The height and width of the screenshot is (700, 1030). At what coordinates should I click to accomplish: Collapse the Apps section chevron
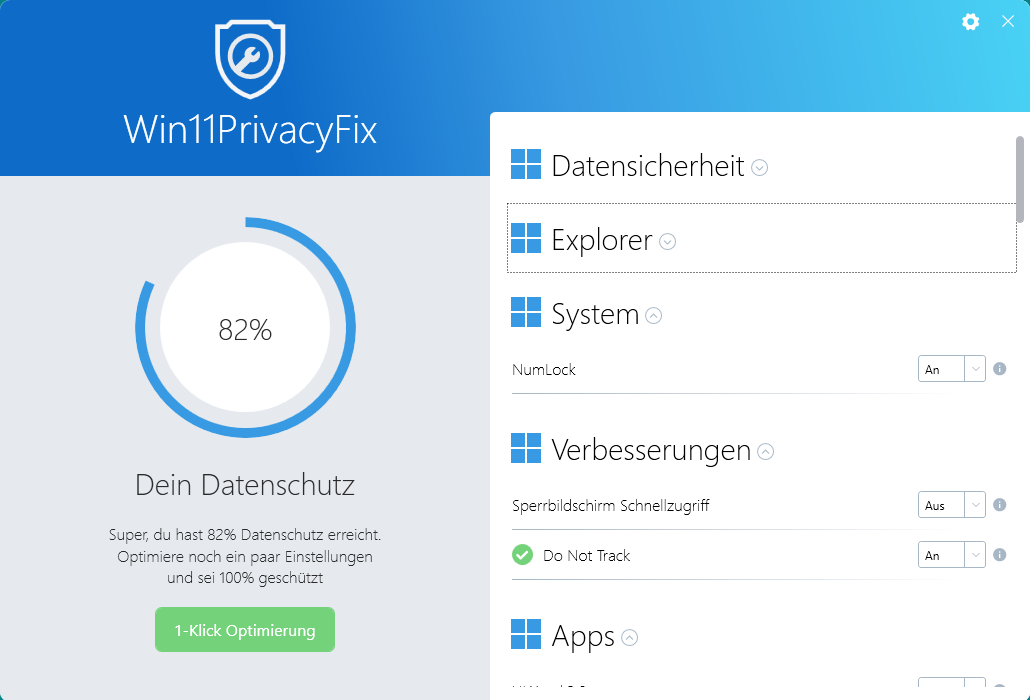(630, 637)
